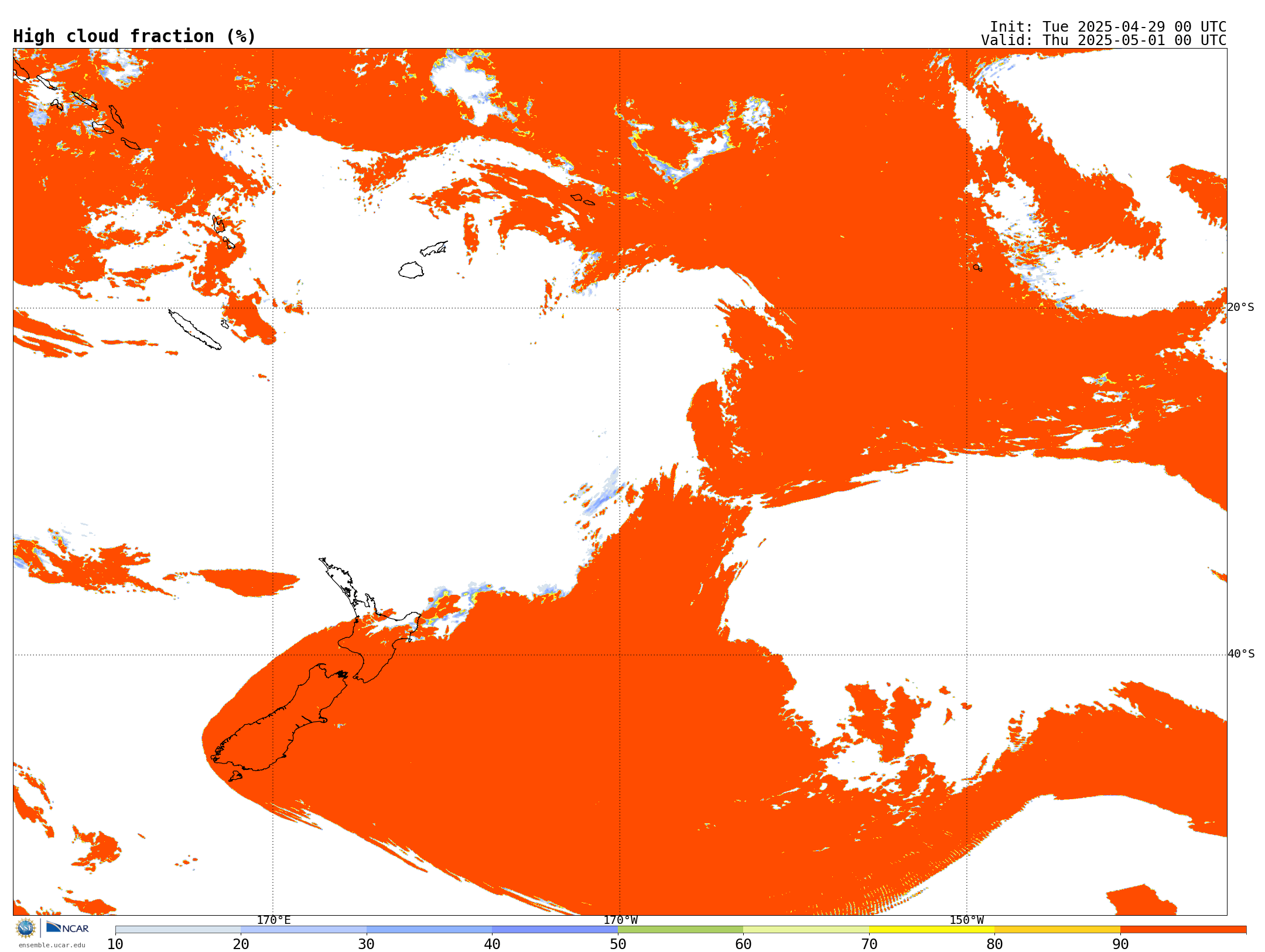The height and width of the screenshot is (952, 1265).
Task: Click the colorbar tick label 30
Action: coord(367,944)
